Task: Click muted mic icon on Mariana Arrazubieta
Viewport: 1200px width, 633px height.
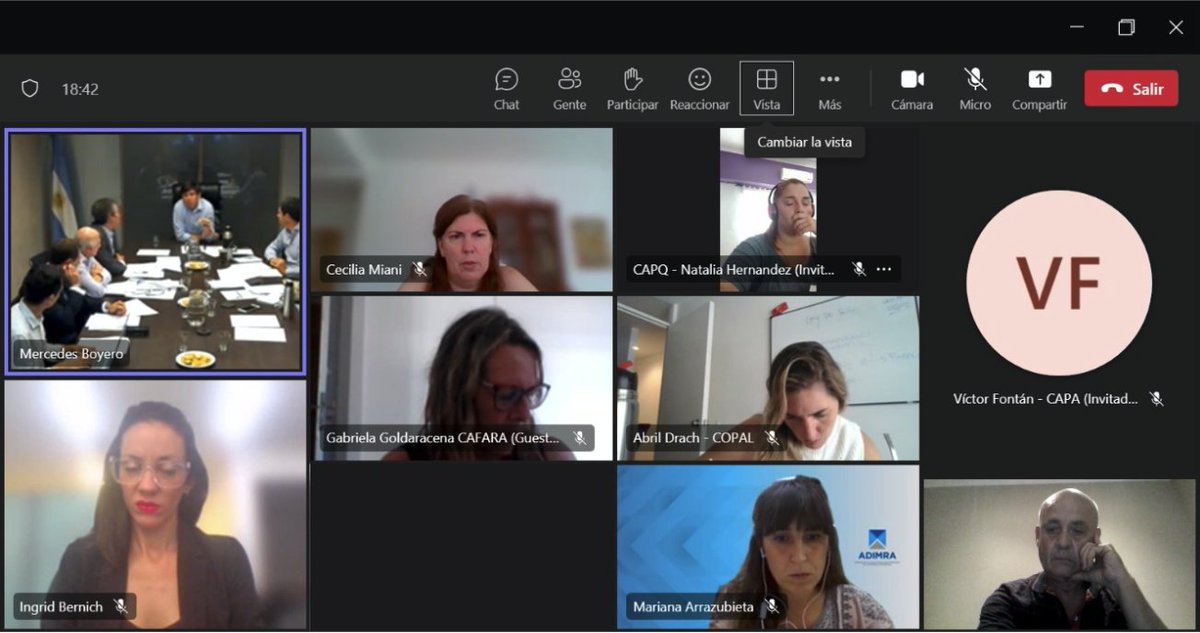Action: 771,606
